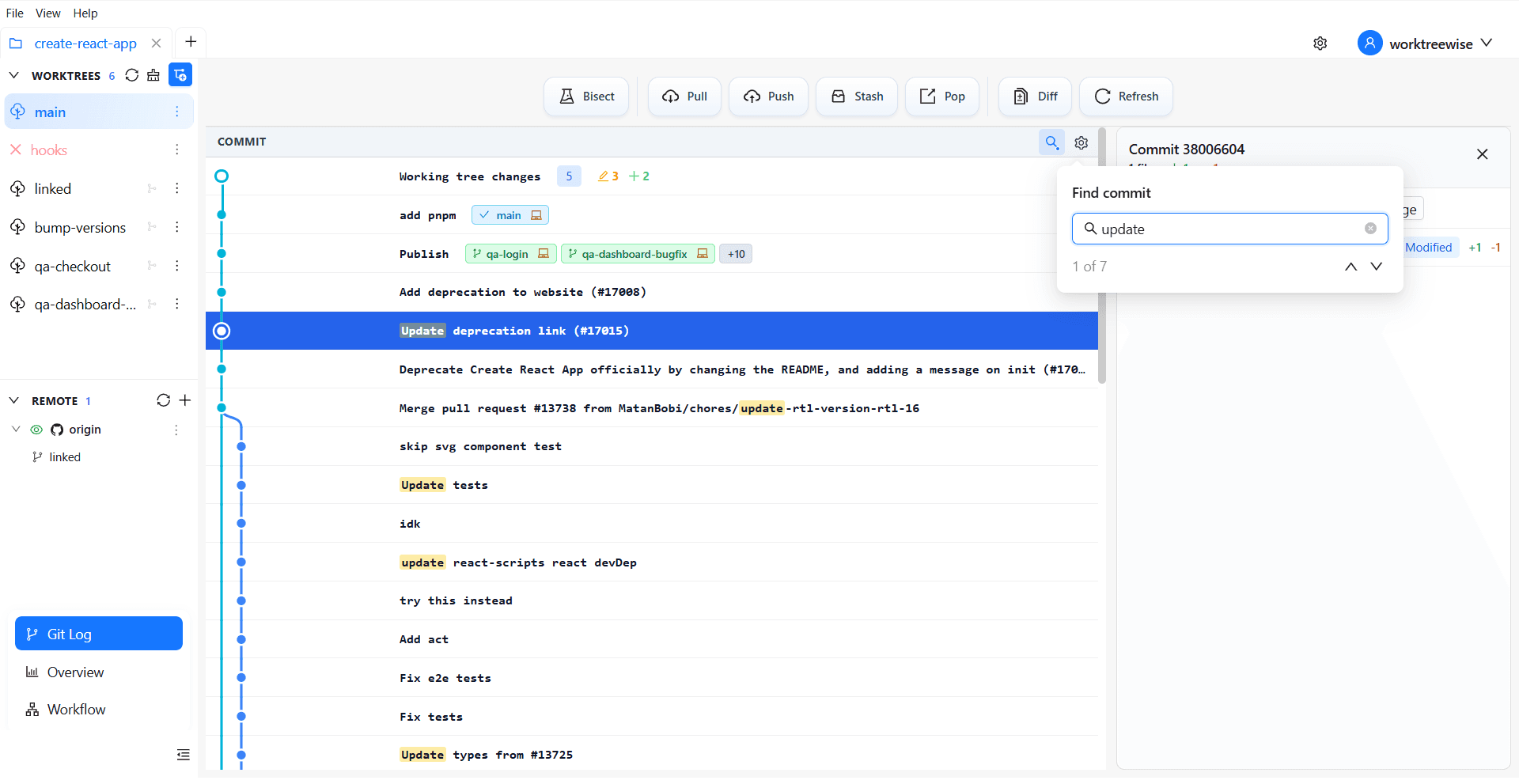Open options menu for hooks worktree

177,150
